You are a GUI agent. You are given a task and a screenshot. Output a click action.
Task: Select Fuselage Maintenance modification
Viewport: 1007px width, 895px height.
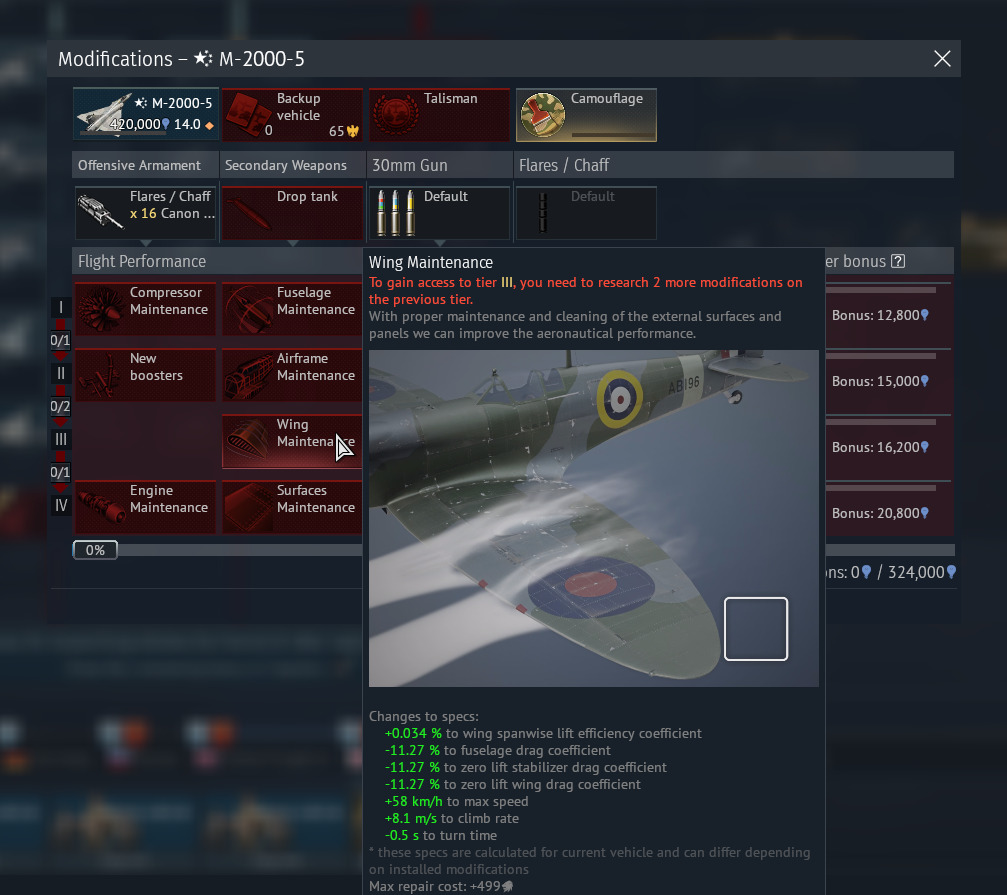pyautogui.click(x=292, y=309)
